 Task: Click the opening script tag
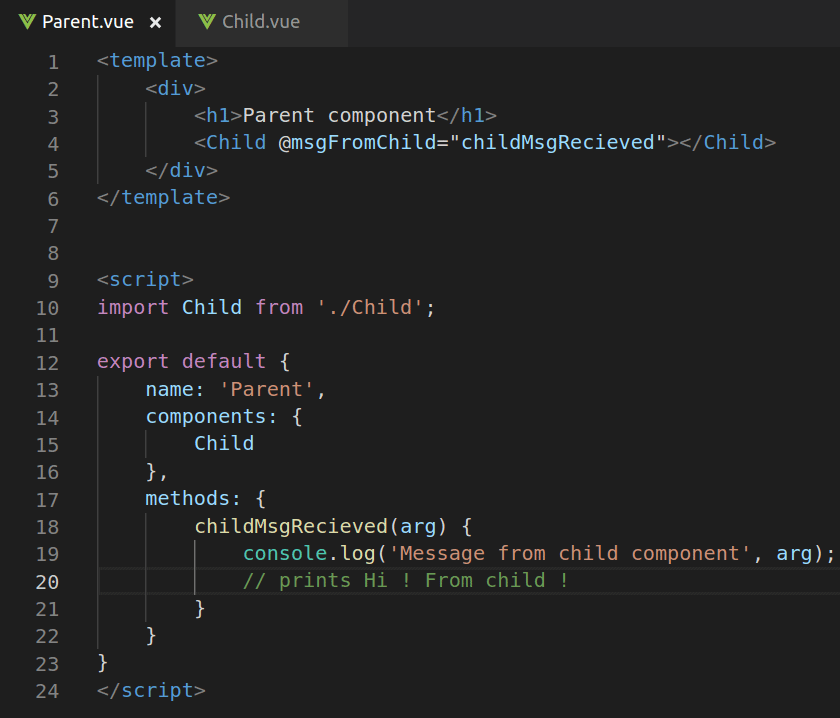click(145, 280)
